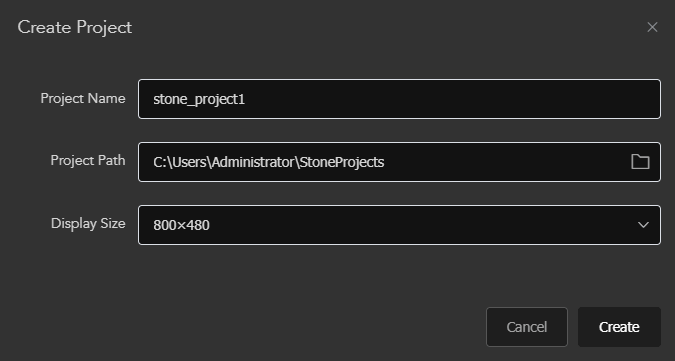Click the middle of the Display Size combo box
This screenshot has height=361, width=675.
point(399,225)
